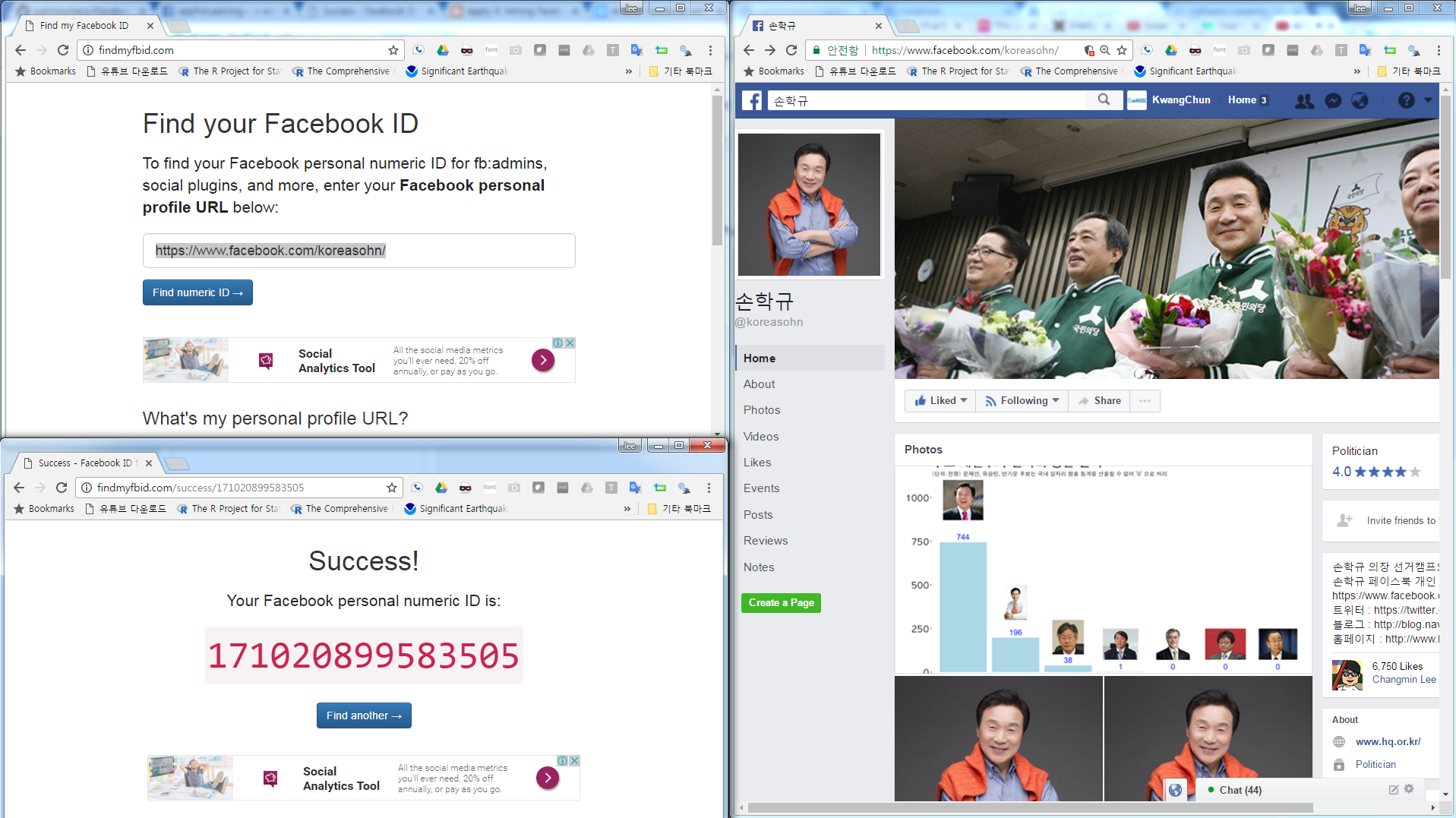Viewport: 1456px width, 818px height.
Task: Click the horizontal scrollbar in the Facebook window
Action: [x=1030, y=807]
